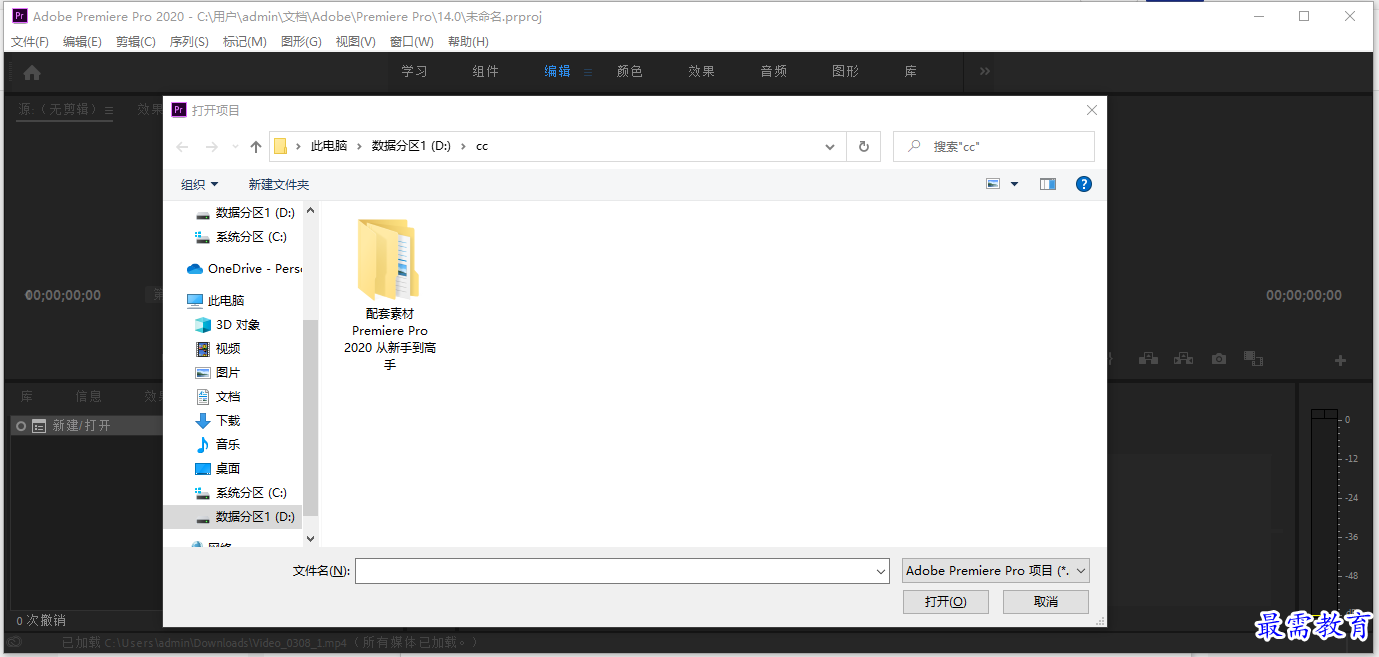Click the 取消 button
Image resolution: width=1379 pixels, height=657 pixels.
pyautogui.click(x=1046, y=601)
